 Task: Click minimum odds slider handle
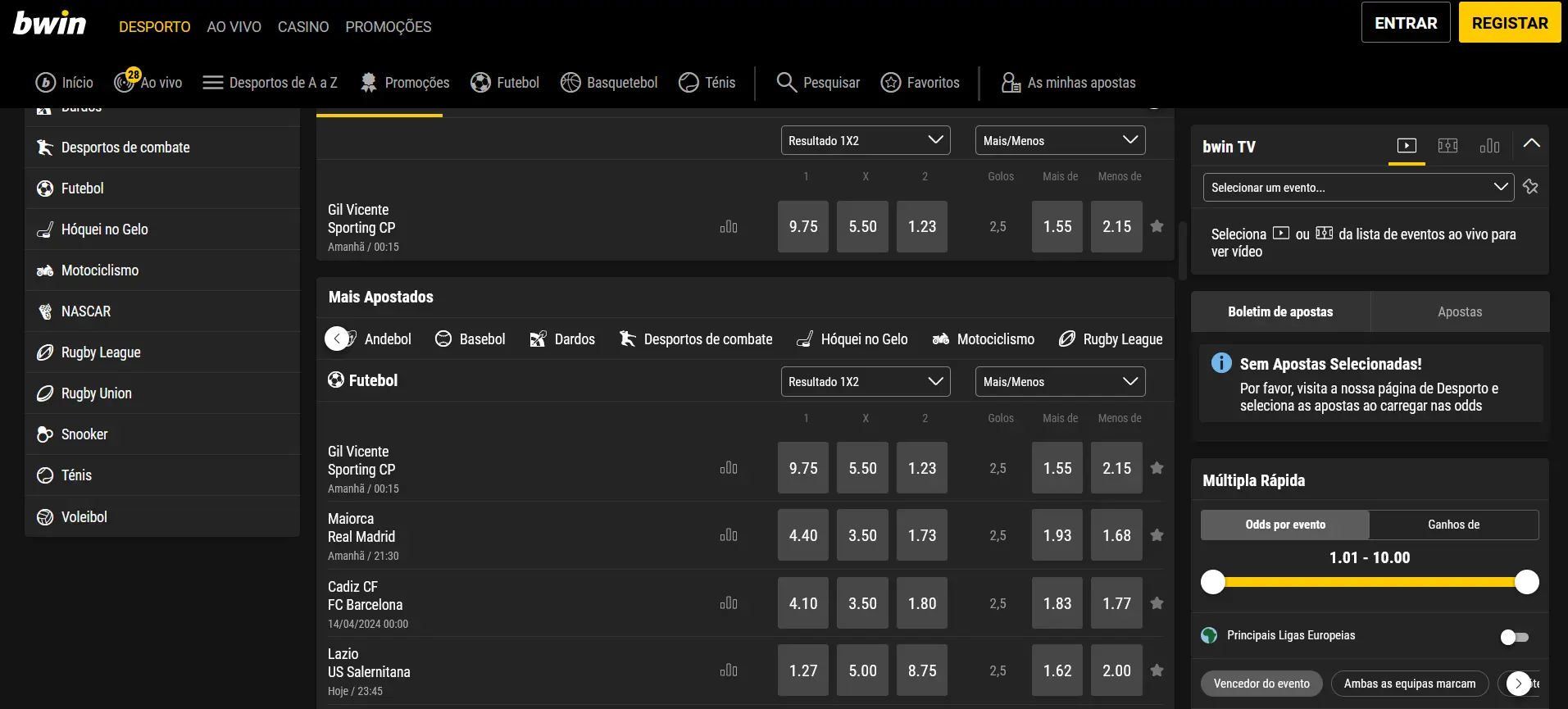(x=1213, y=582)
